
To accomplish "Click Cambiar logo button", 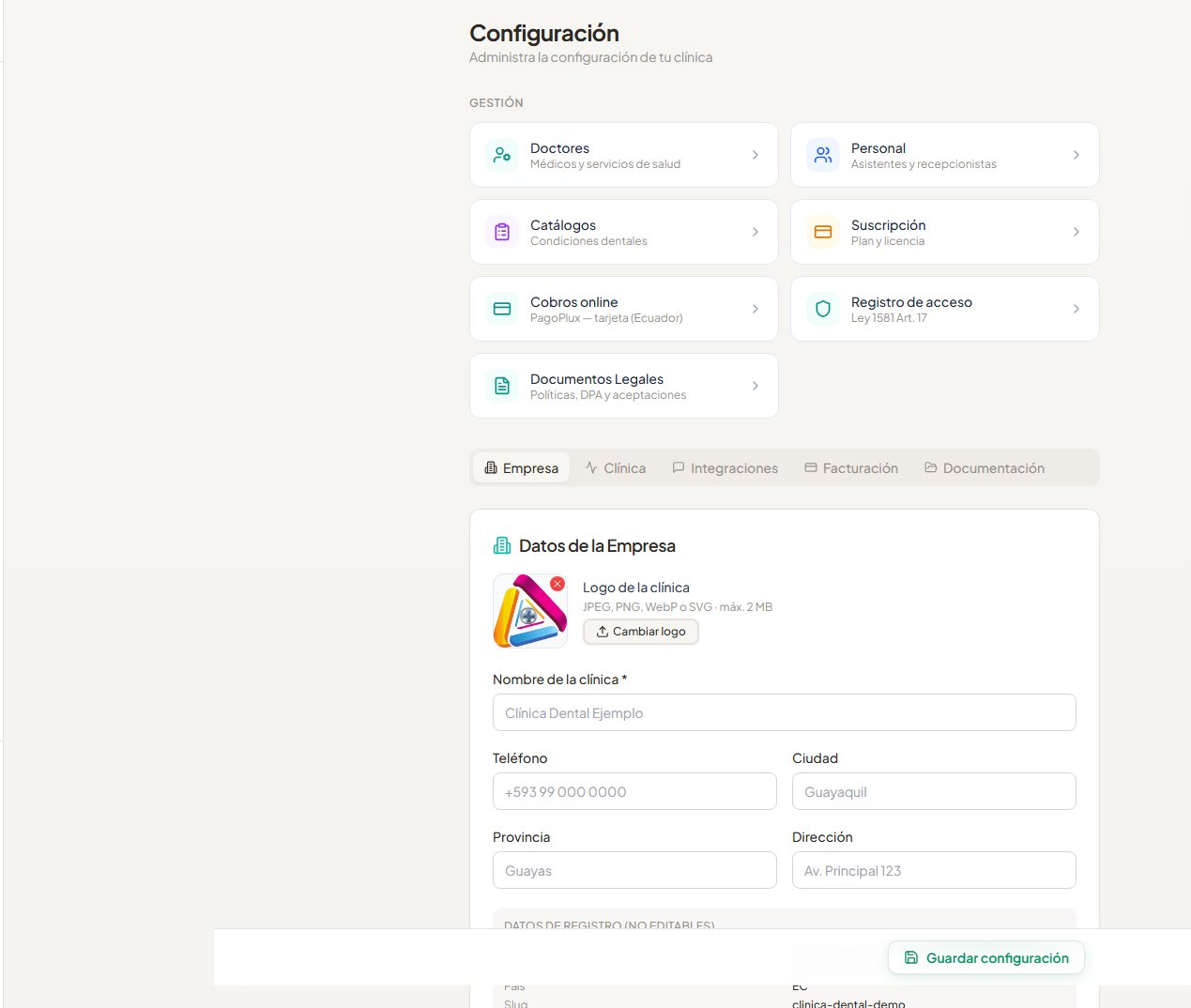I will pyautogui.click(x=641, y=632).
